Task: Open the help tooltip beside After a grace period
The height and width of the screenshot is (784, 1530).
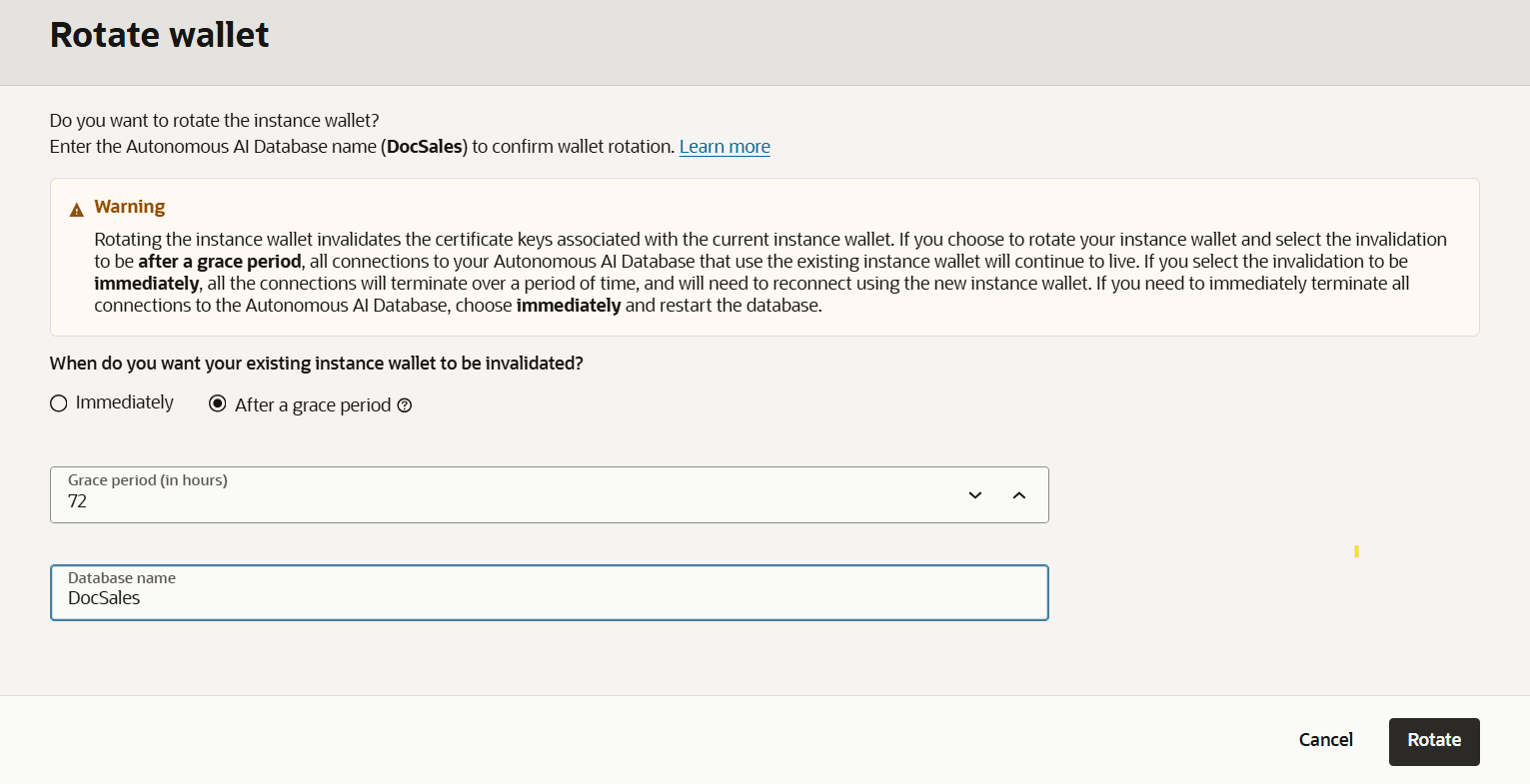Action: 404,405
